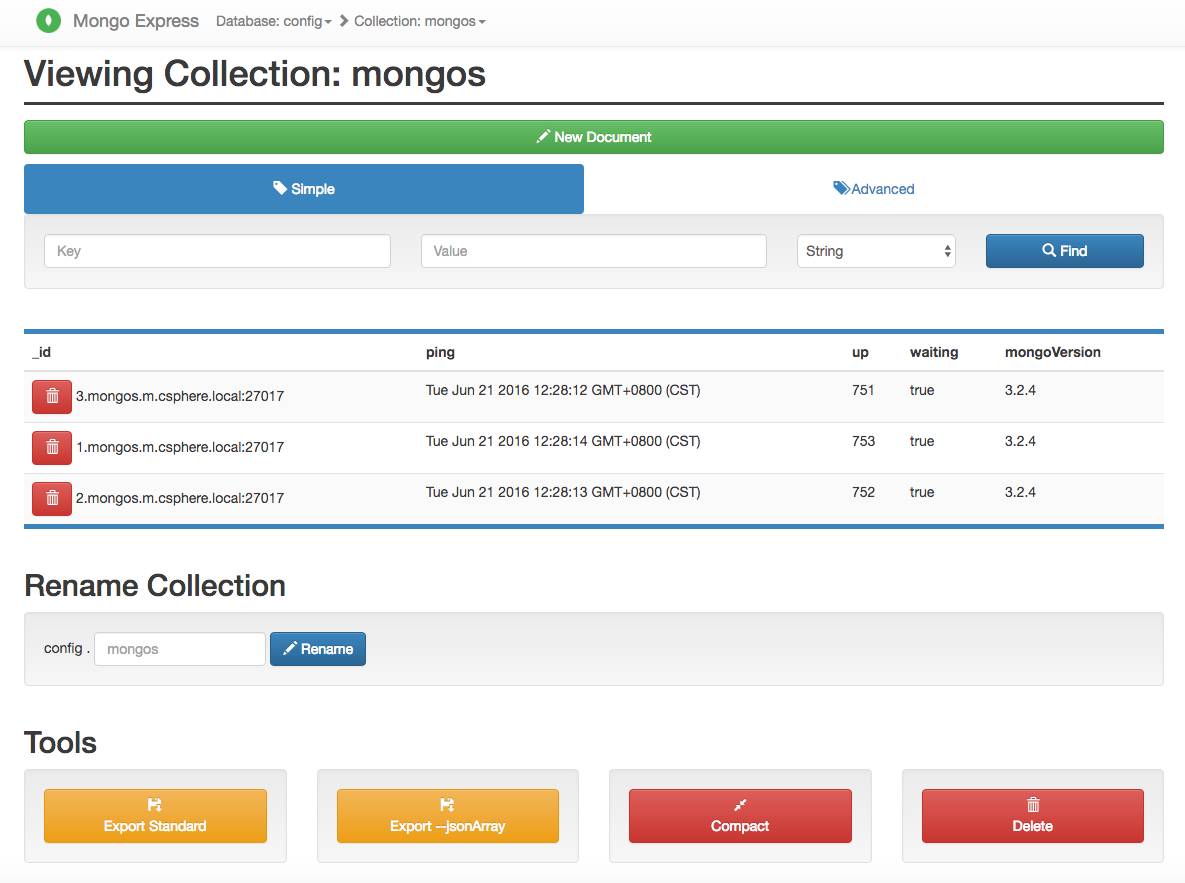
Task: Click the export icon on Export Standard
Action: pyautogui.click(x=154, y=803)
